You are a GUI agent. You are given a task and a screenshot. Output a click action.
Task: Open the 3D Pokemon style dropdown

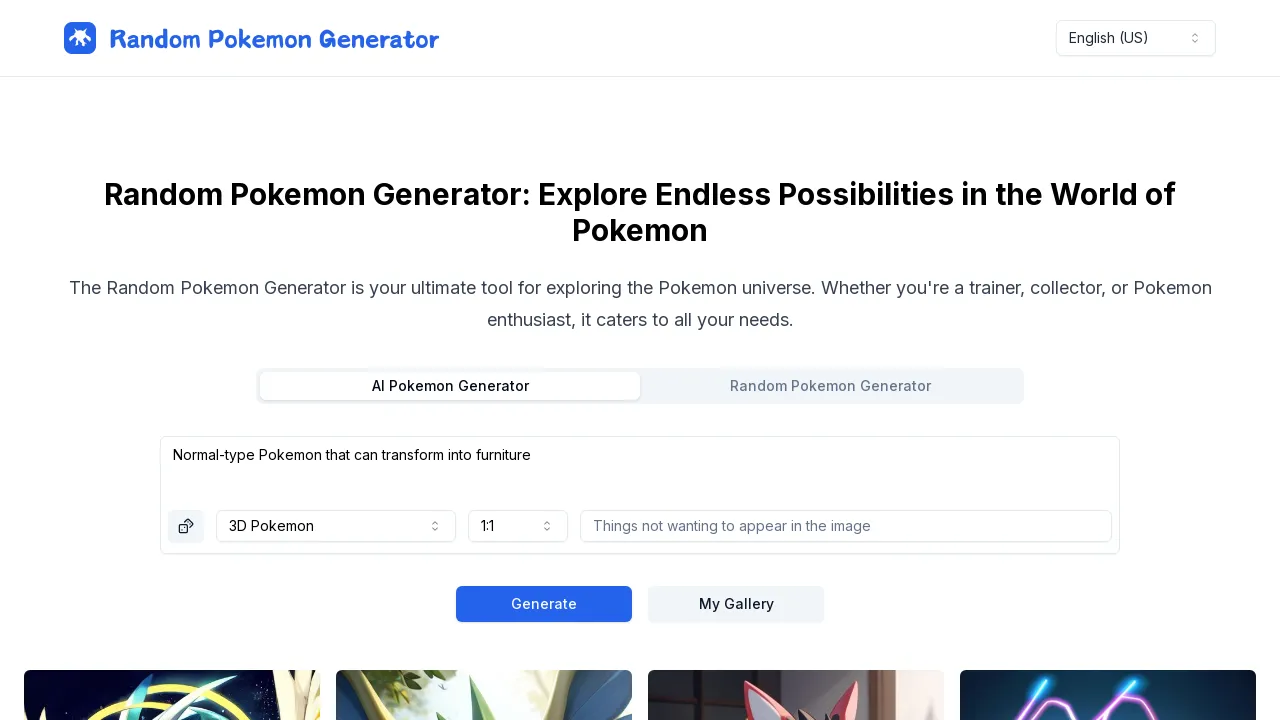coord(335,526)
